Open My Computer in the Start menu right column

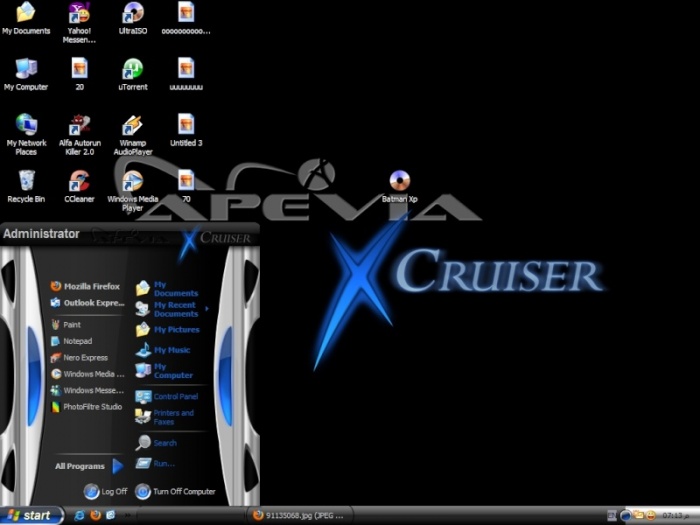tap(164, 371)
